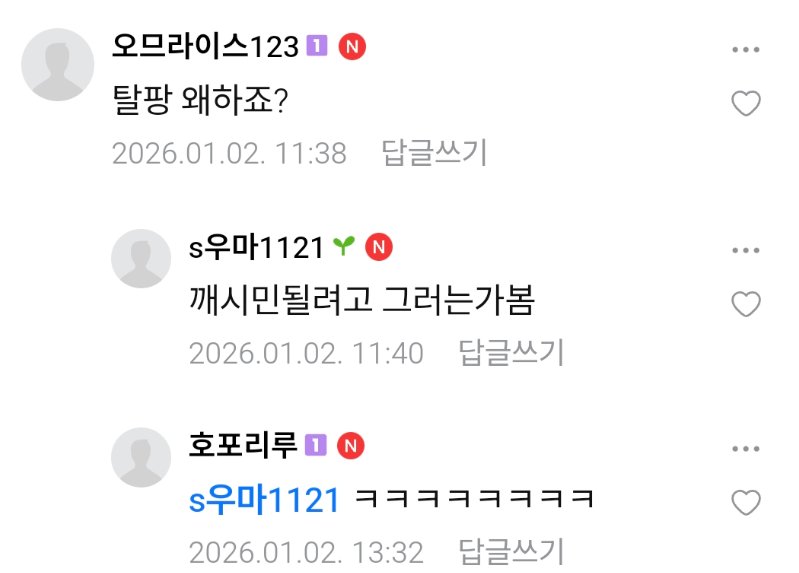The height and width of the screenshot is (573, 799).
Task: Open 오므라이스123's profile picture
Action: click(x=58, y=64)
